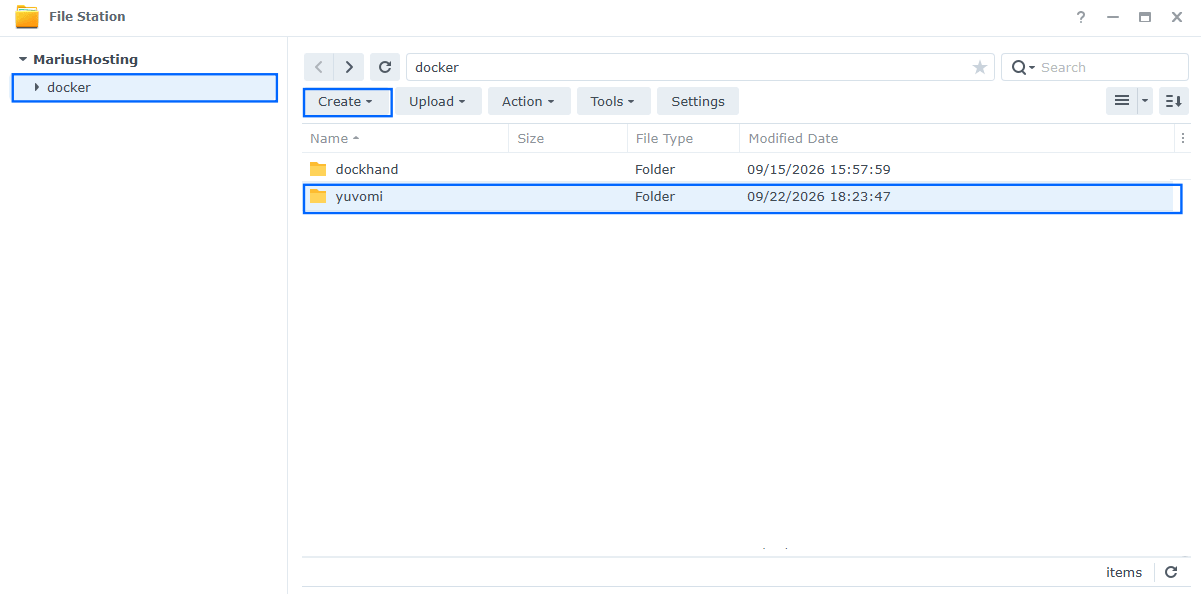
Task: Go forward with the right arrow button
Action: click(x=349, y=67)
